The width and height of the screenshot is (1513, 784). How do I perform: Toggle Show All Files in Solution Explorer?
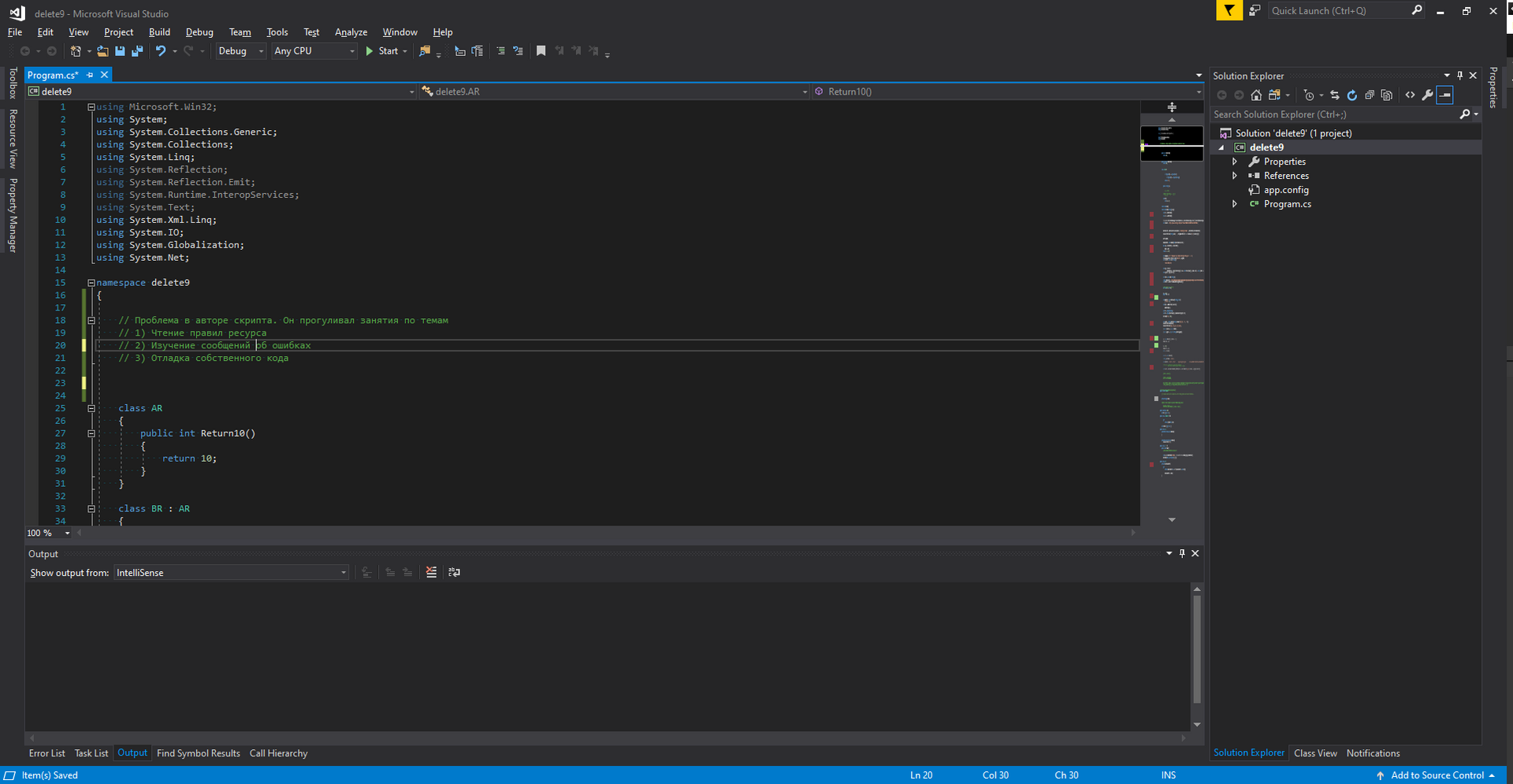point(1387,95)
